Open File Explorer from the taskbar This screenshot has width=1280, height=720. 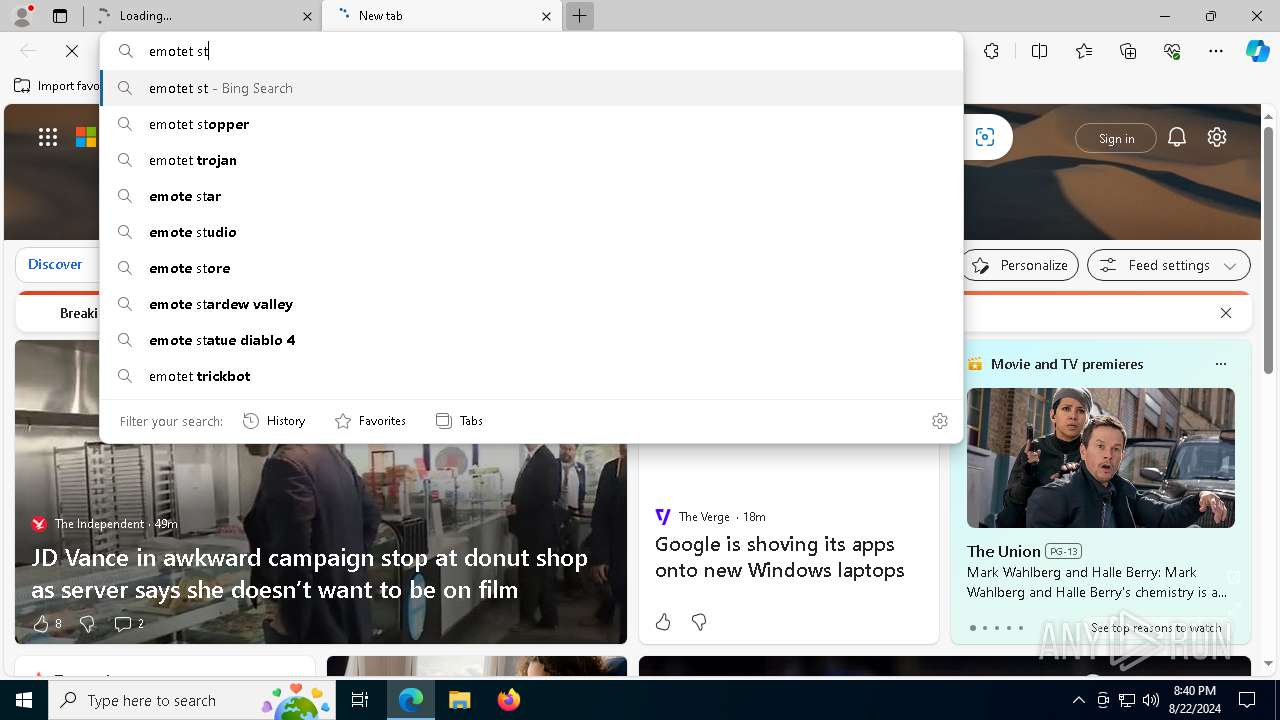click(x=459, y=700)
